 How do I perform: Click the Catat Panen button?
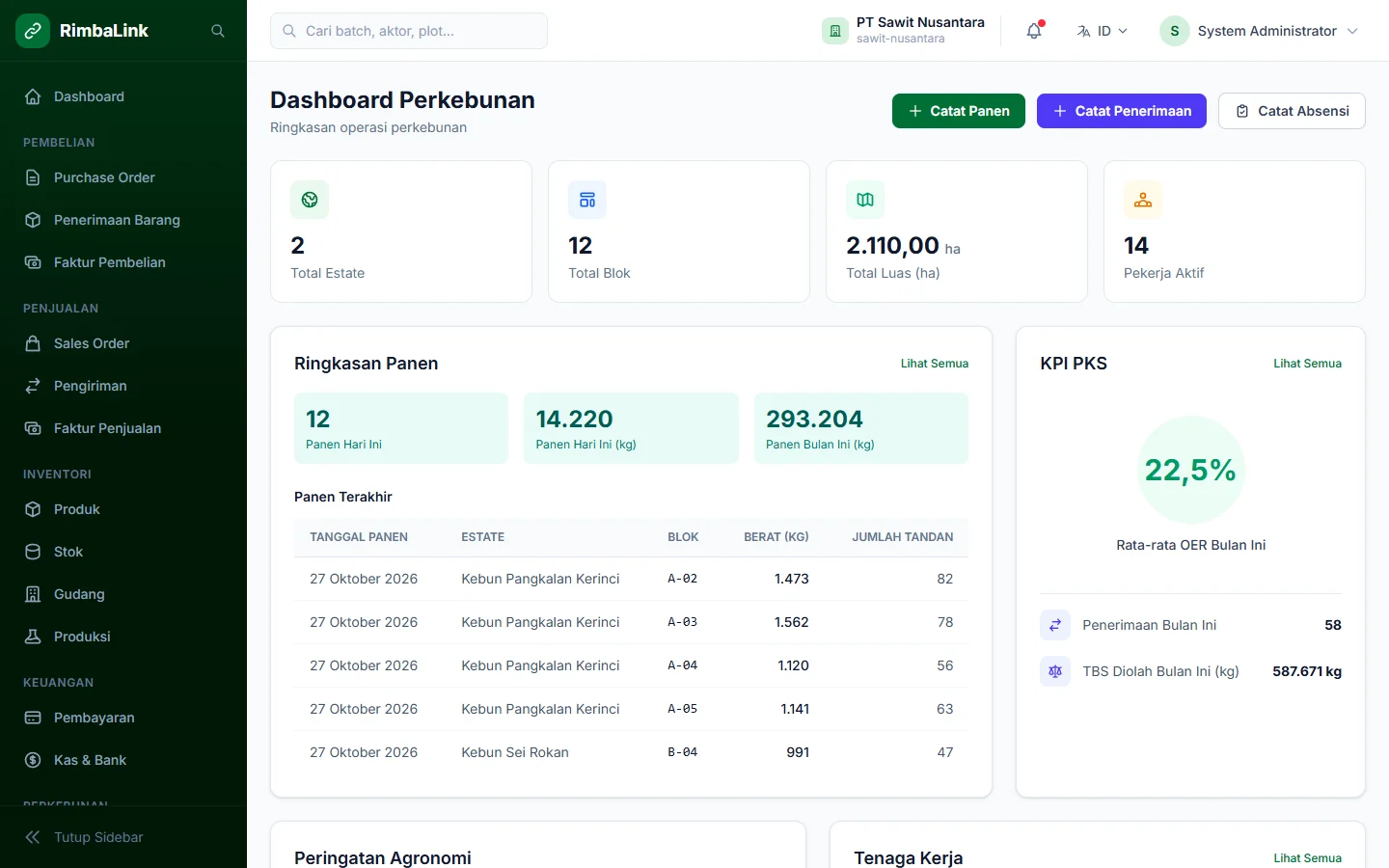click(959, 111)
